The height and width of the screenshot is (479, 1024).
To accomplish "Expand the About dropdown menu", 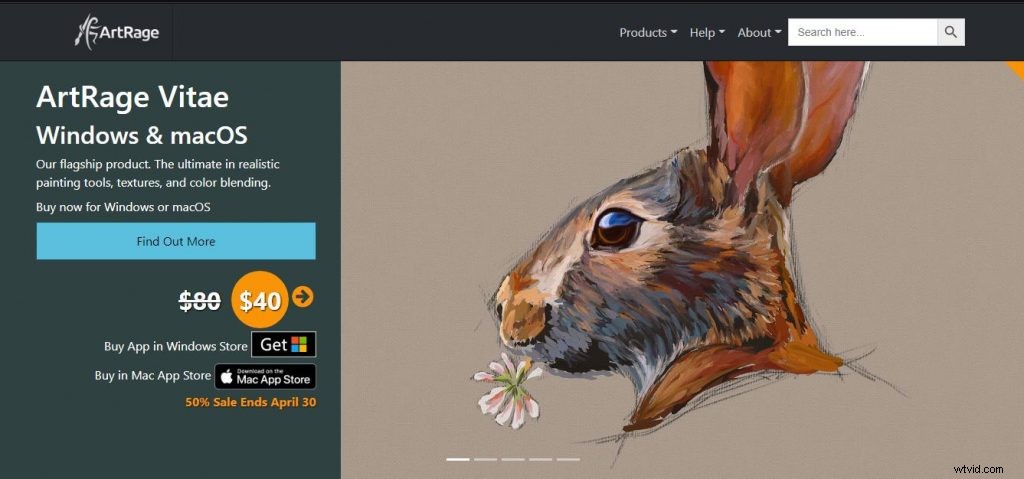I will pos(760,33).
